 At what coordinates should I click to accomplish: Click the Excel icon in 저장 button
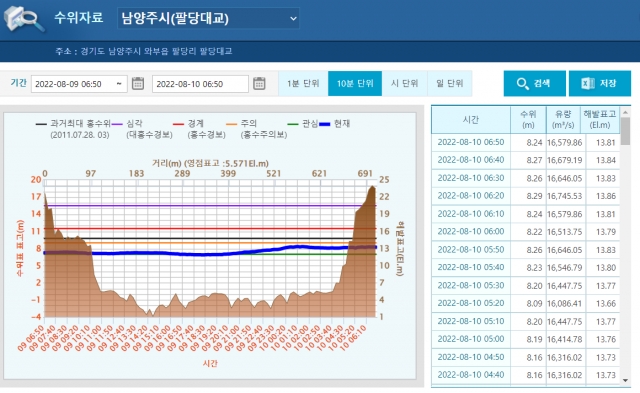[588, 84]
